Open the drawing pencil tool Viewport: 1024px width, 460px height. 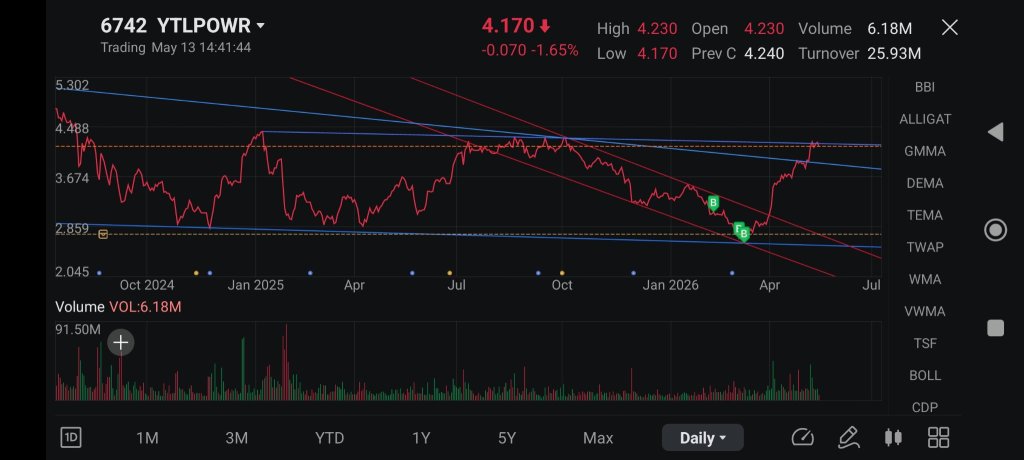click(848, 438)
